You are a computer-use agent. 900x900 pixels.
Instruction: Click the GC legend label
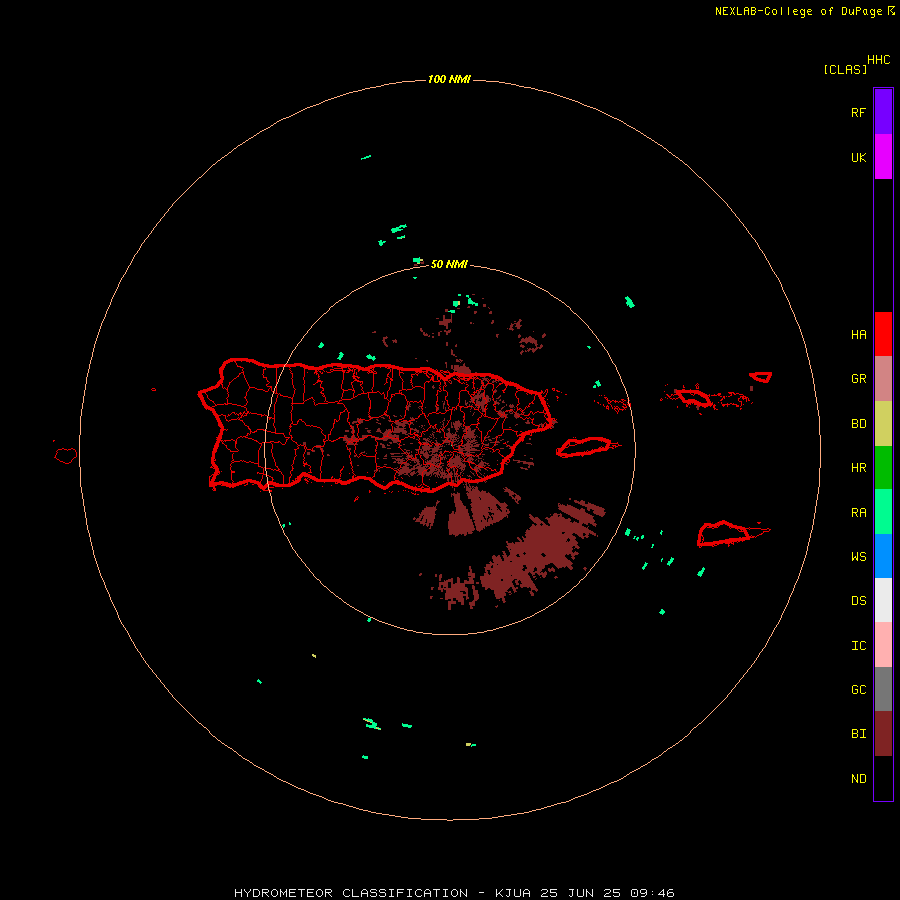(x=858, y=689)
